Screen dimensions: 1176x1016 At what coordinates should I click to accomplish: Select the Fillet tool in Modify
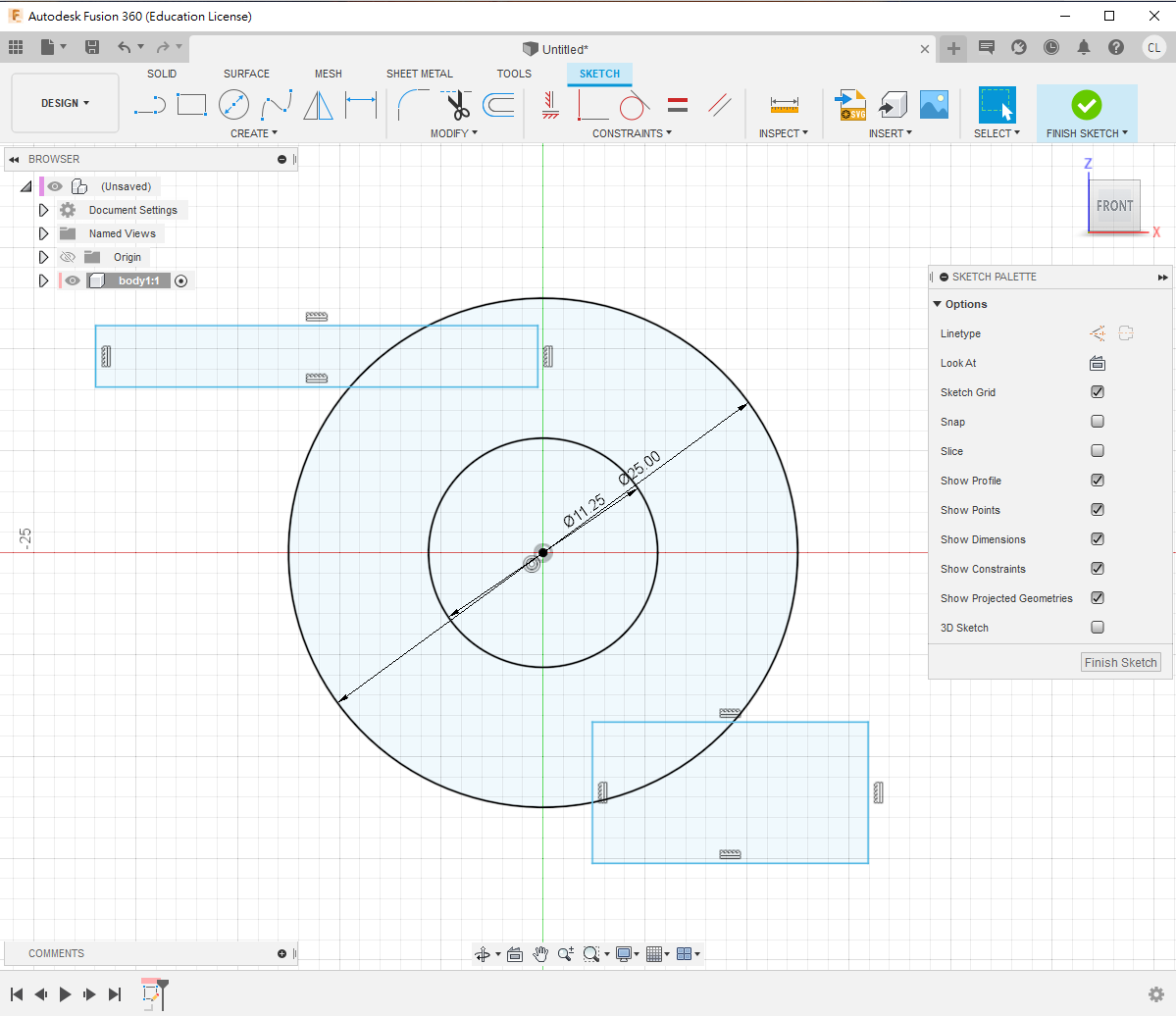click(x=412, y=104)
